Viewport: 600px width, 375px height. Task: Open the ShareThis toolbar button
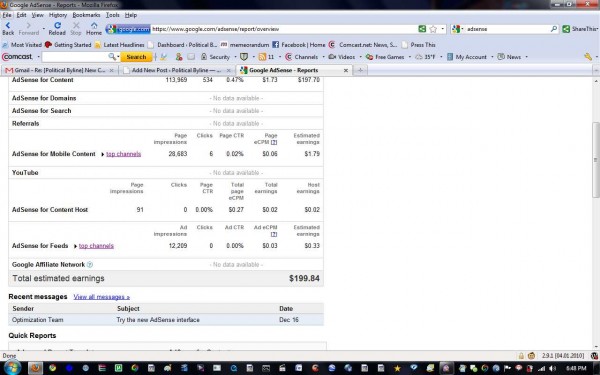coord(579,29)
